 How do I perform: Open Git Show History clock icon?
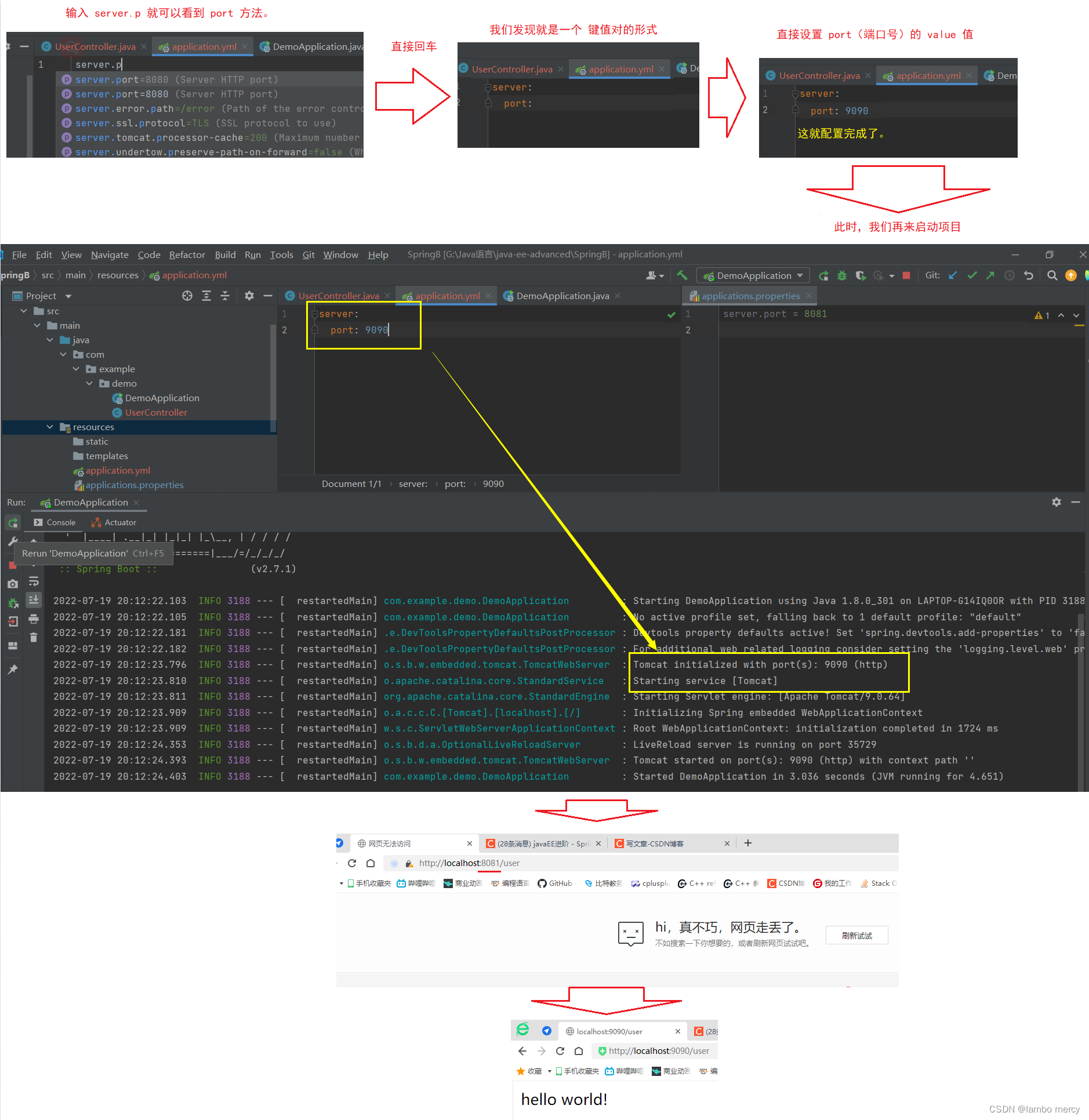click(1010, 276)
